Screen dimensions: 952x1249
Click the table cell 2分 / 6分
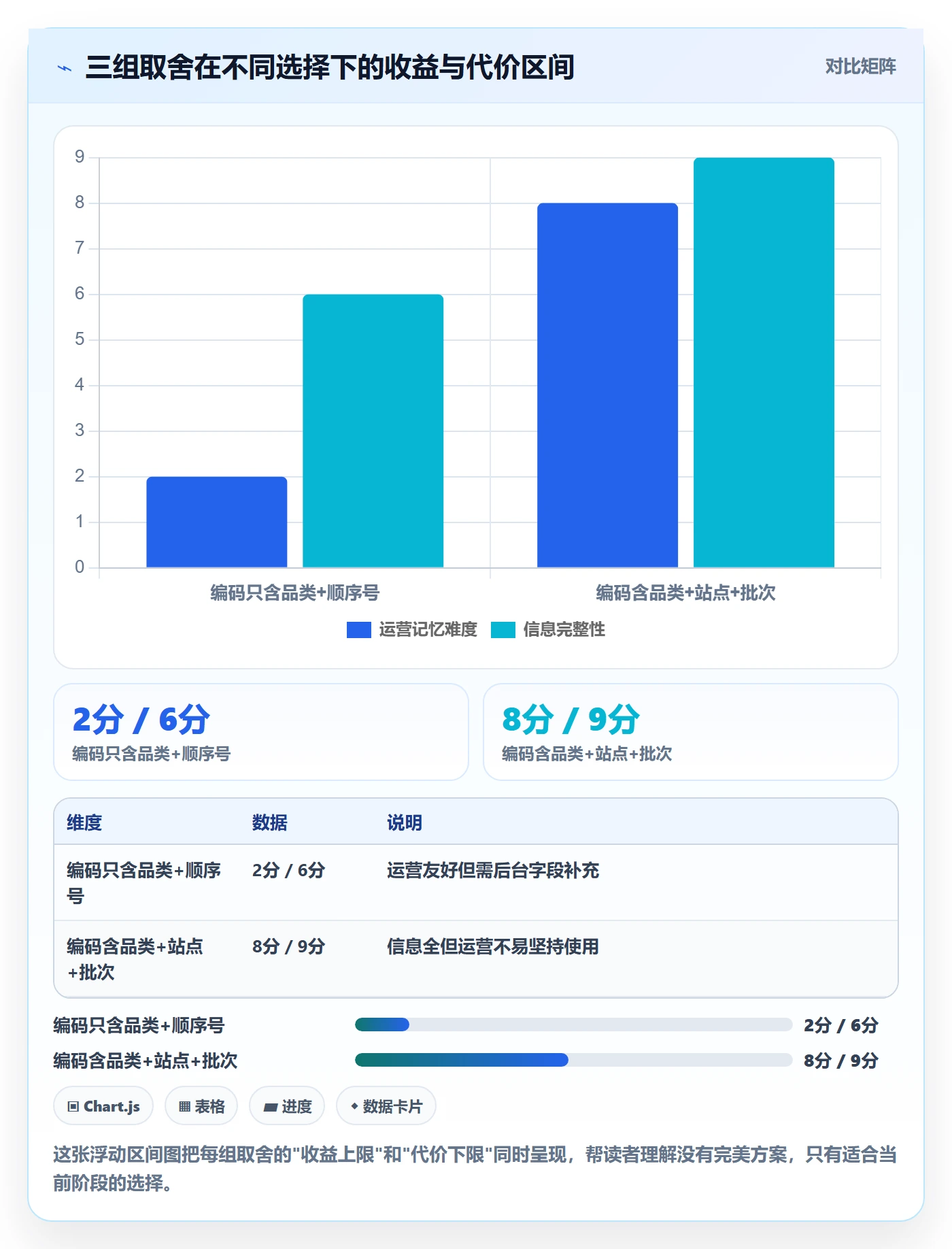click(x=289, y=871)
